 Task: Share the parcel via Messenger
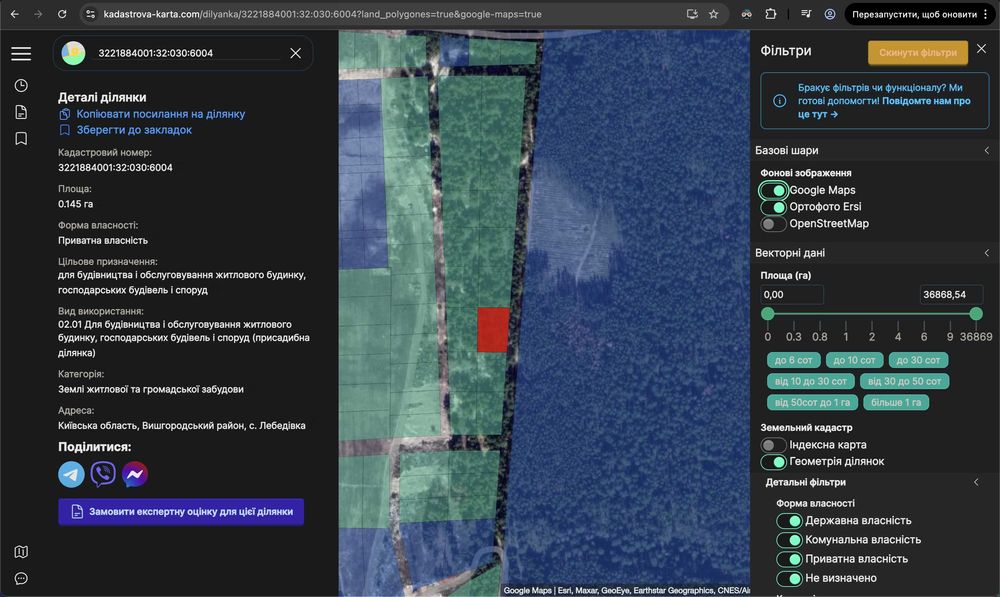pos(135,474)
